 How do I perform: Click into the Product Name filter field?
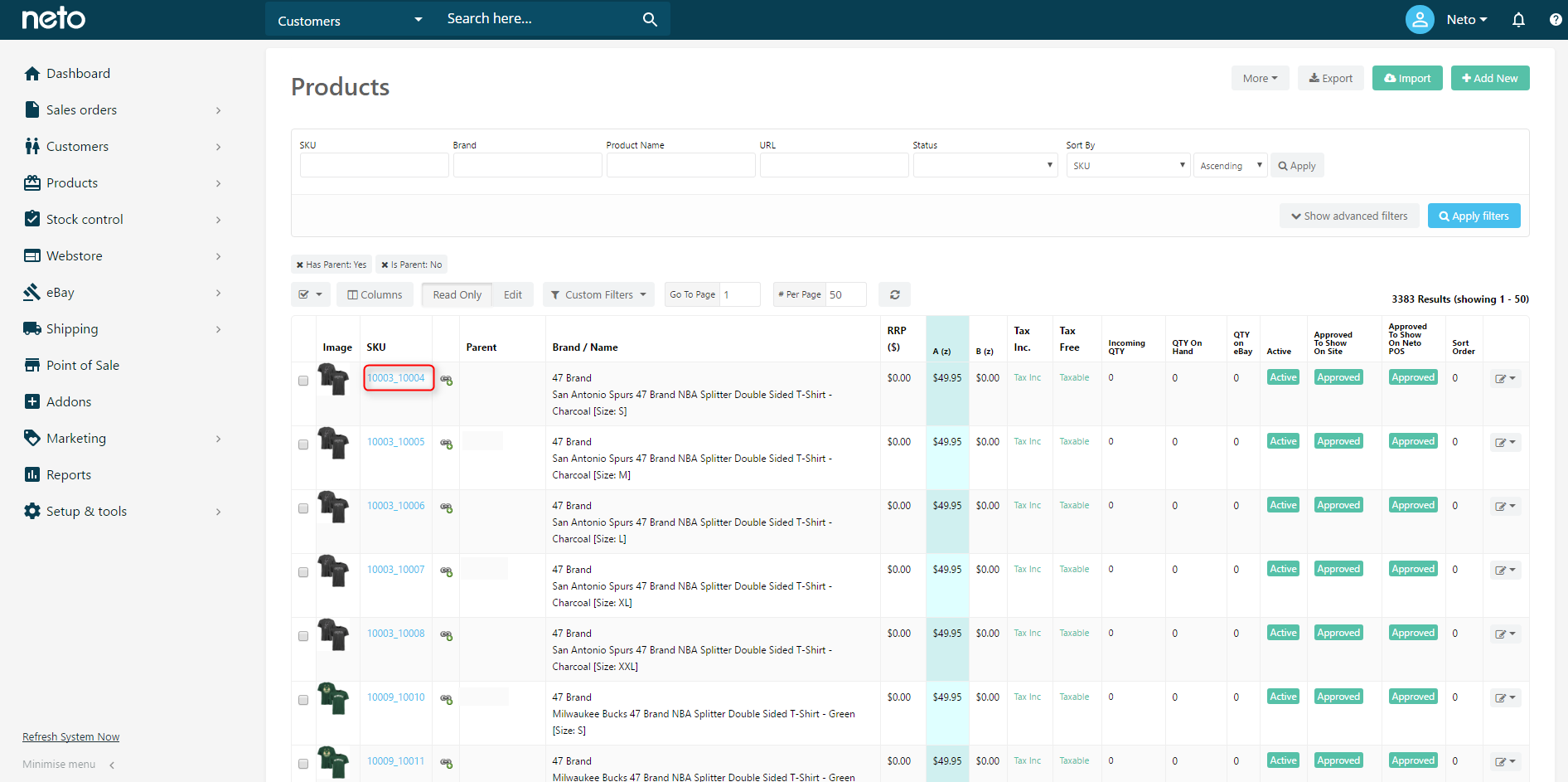click(x=680, y=166)
